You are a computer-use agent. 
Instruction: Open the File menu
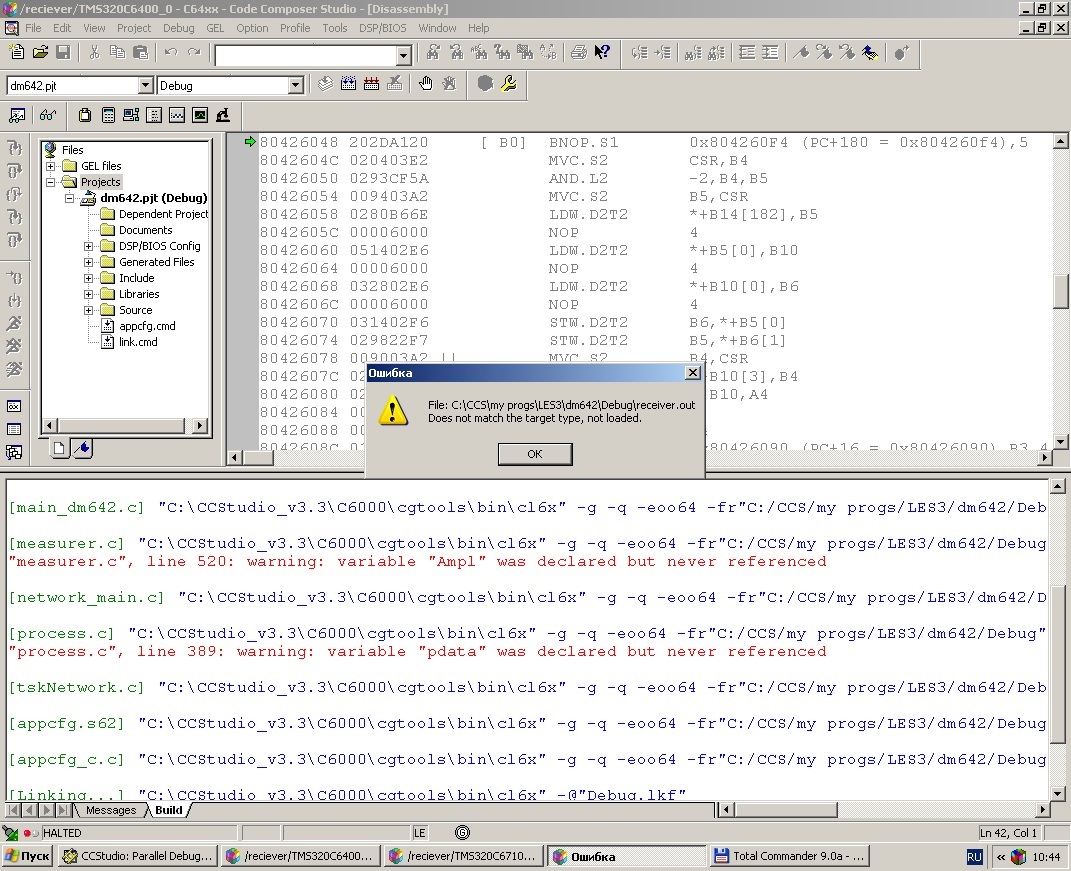point(33,28)
